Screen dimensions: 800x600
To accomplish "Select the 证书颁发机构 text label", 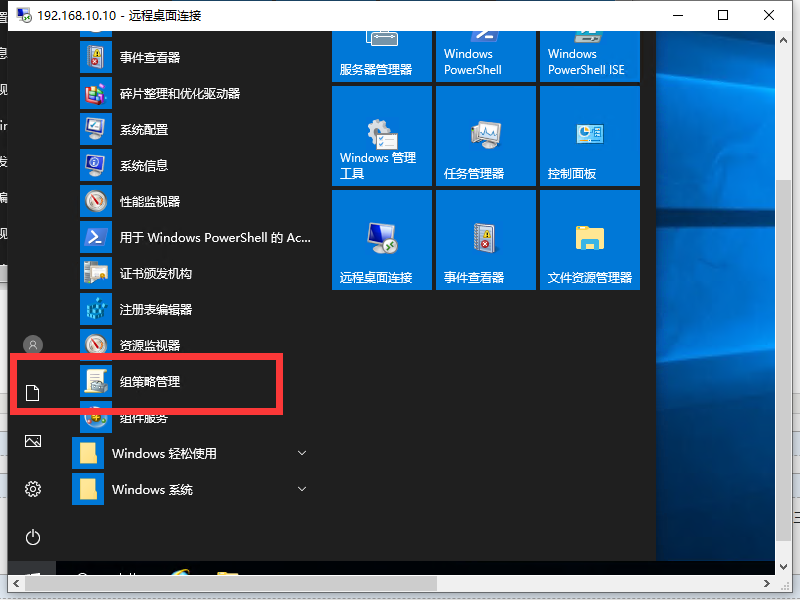I will pyautogui.click(x=156, y=273).
